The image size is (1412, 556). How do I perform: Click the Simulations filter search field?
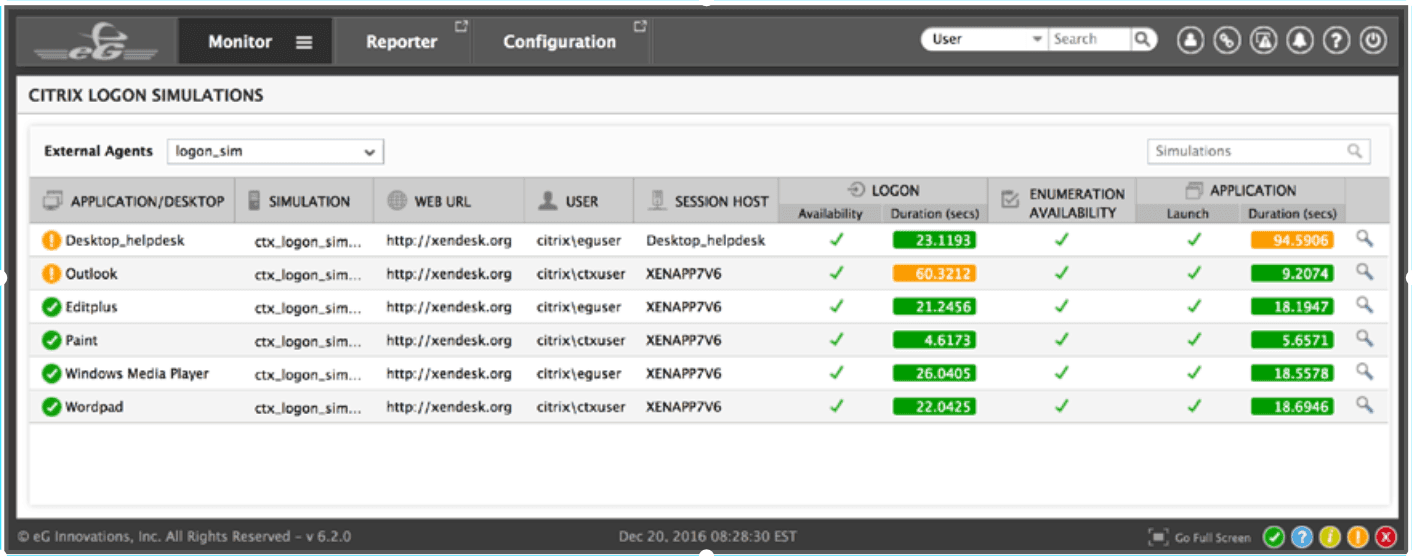[1258, 151]
